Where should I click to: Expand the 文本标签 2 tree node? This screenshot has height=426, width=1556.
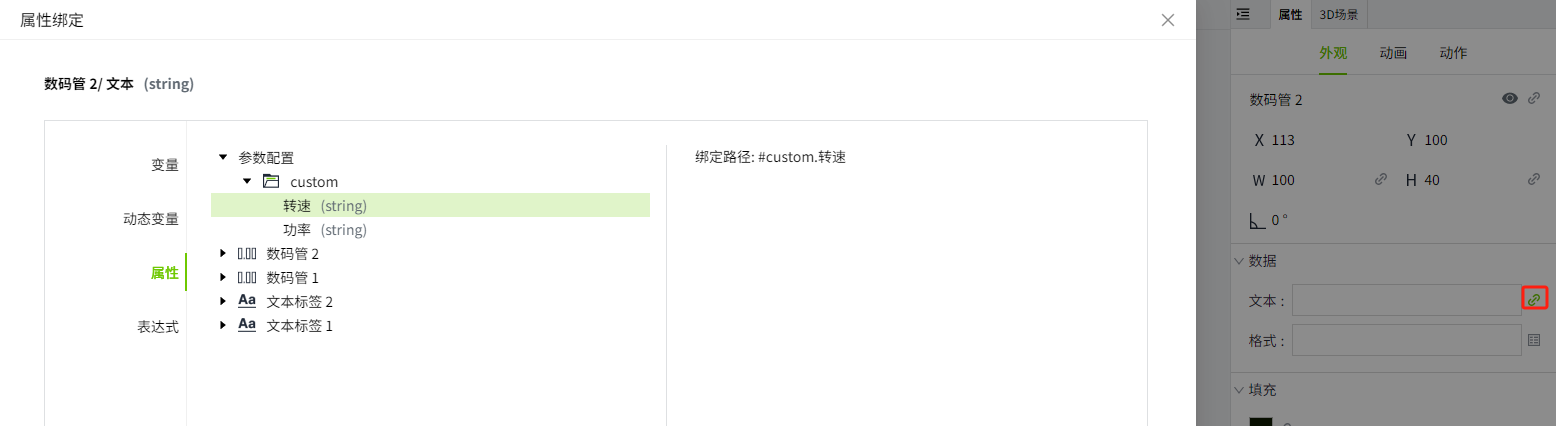tap(223, 302)
